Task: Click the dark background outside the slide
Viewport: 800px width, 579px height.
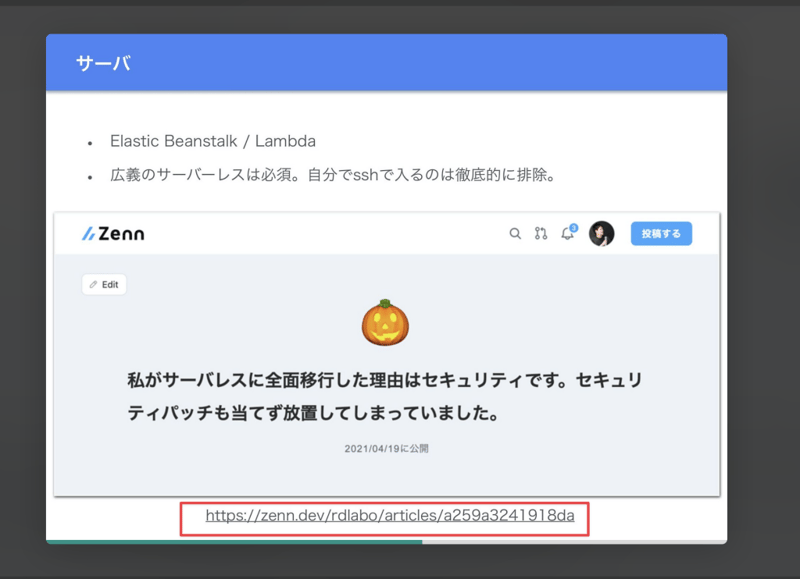Action: pyautogui.click(x=764, y=300)
